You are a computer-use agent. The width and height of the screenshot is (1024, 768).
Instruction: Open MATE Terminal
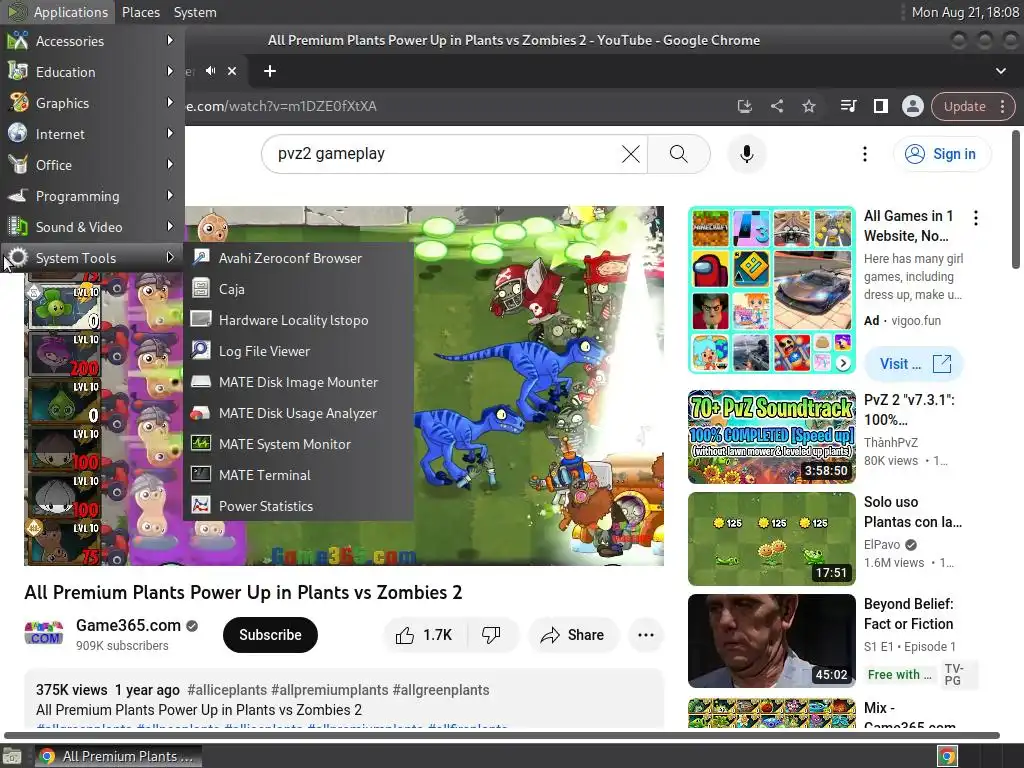point(298,475)
